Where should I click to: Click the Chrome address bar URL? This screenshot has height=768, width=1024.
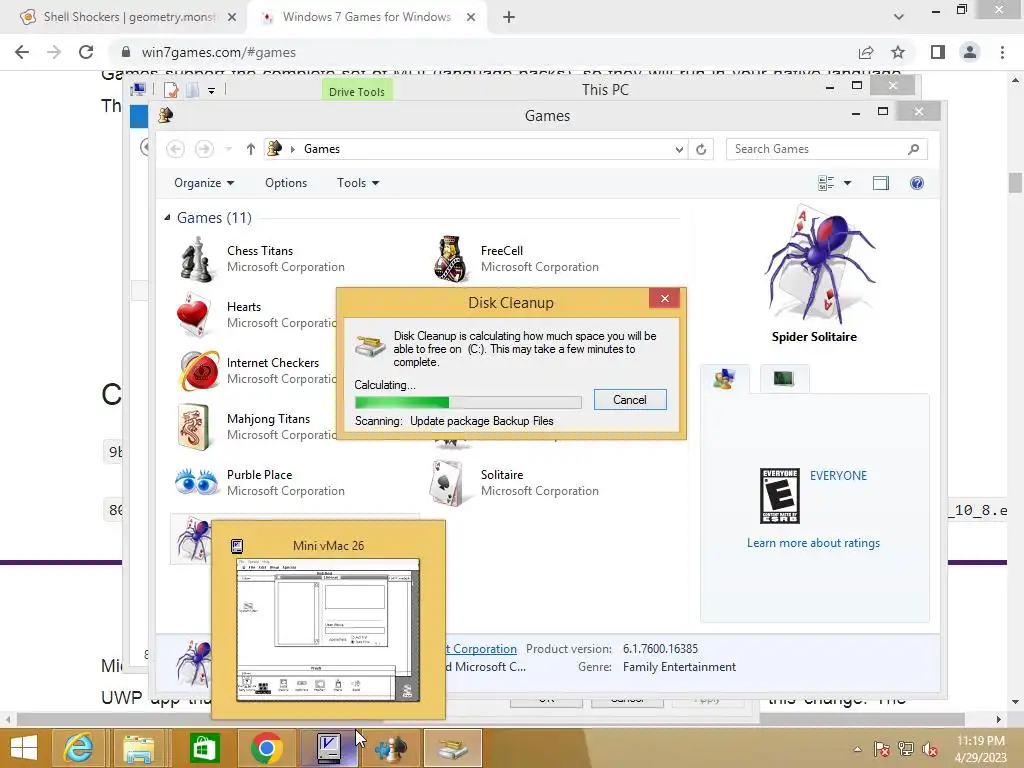pos(219,52)
